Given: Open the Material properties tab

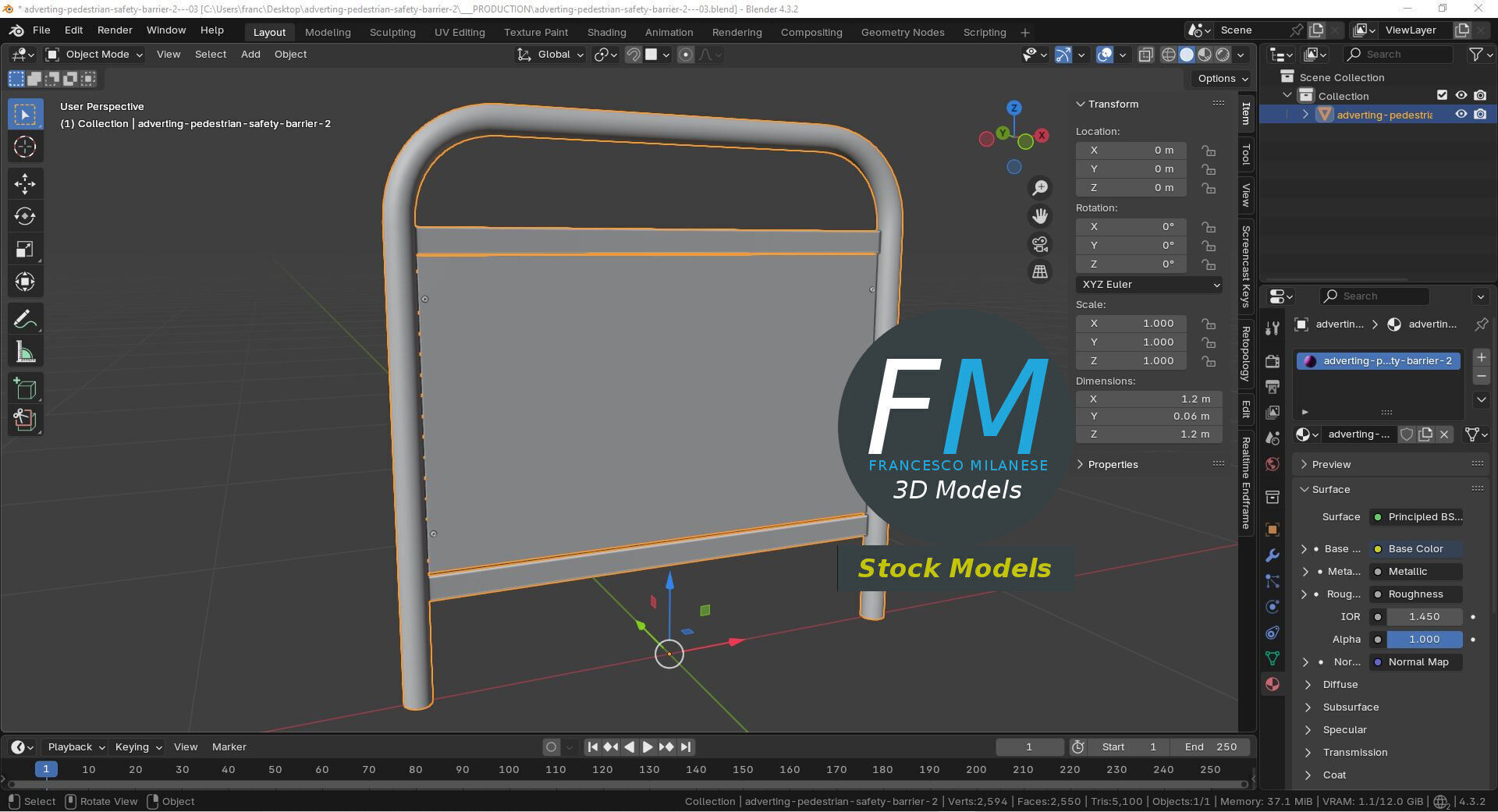Looking at the screenshot, I should coord(1273,684).
